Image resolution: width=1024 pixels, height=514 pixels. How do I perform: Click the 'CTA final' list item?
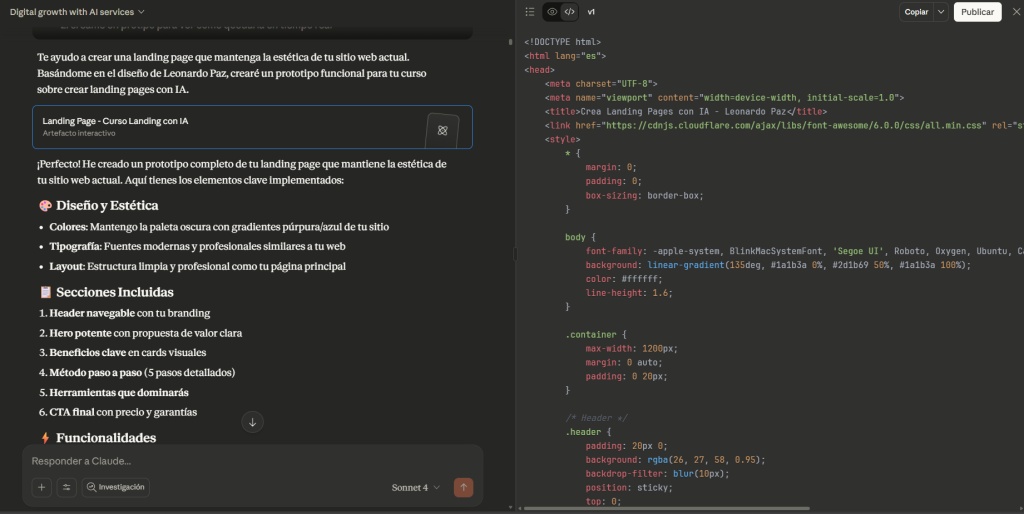(118, 412)
